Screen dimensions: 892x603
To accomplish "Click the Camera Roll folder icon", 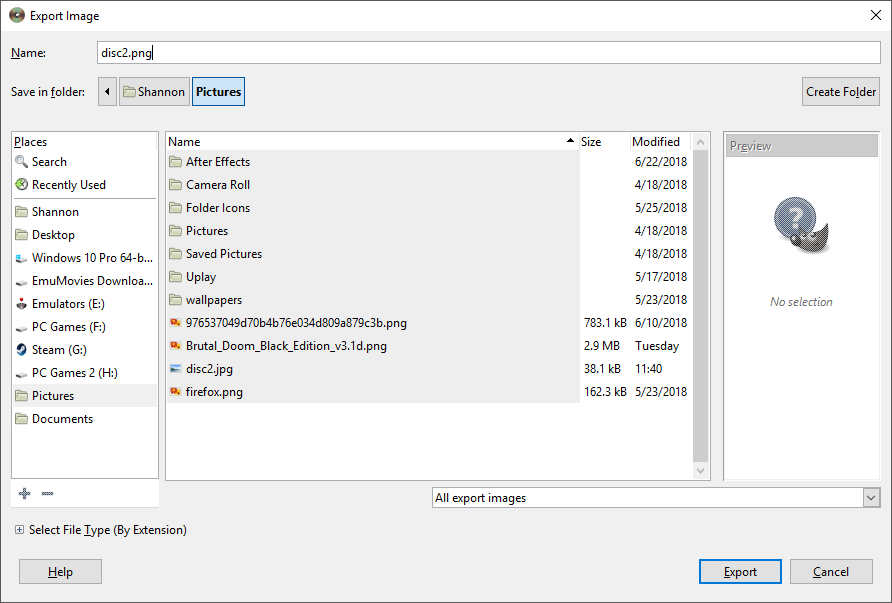I will [175, 184].
